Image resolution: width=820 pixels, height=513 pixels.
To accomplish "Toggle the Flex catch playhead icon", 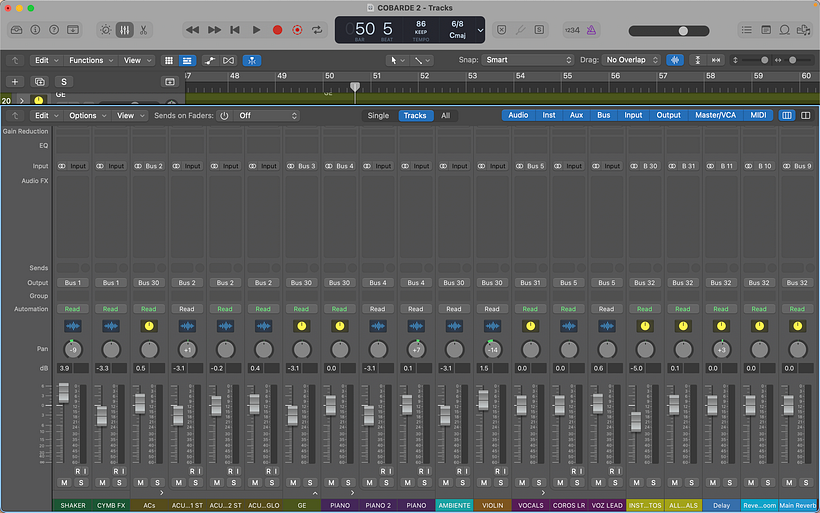I will [x=252, y=60].
